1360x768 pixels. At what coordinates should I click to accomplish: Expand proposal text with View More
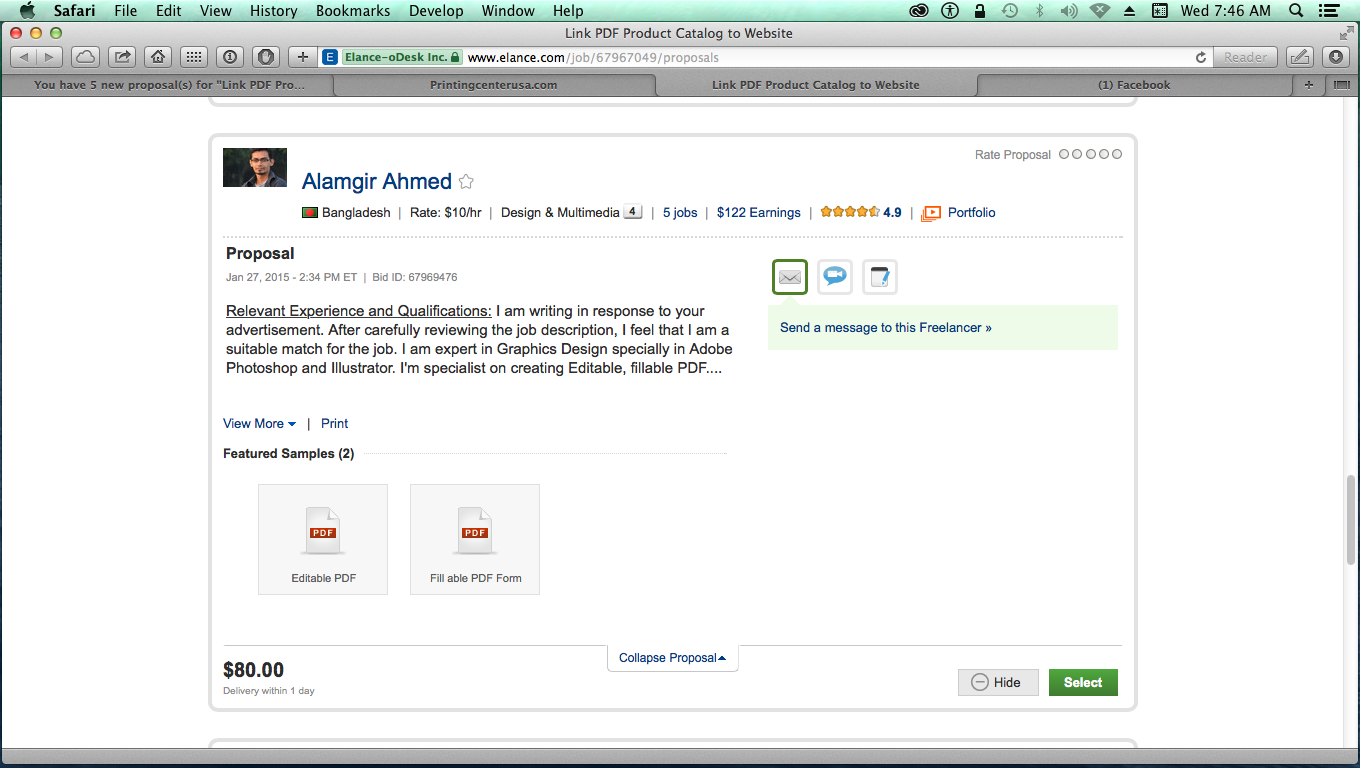pos(259,424)
